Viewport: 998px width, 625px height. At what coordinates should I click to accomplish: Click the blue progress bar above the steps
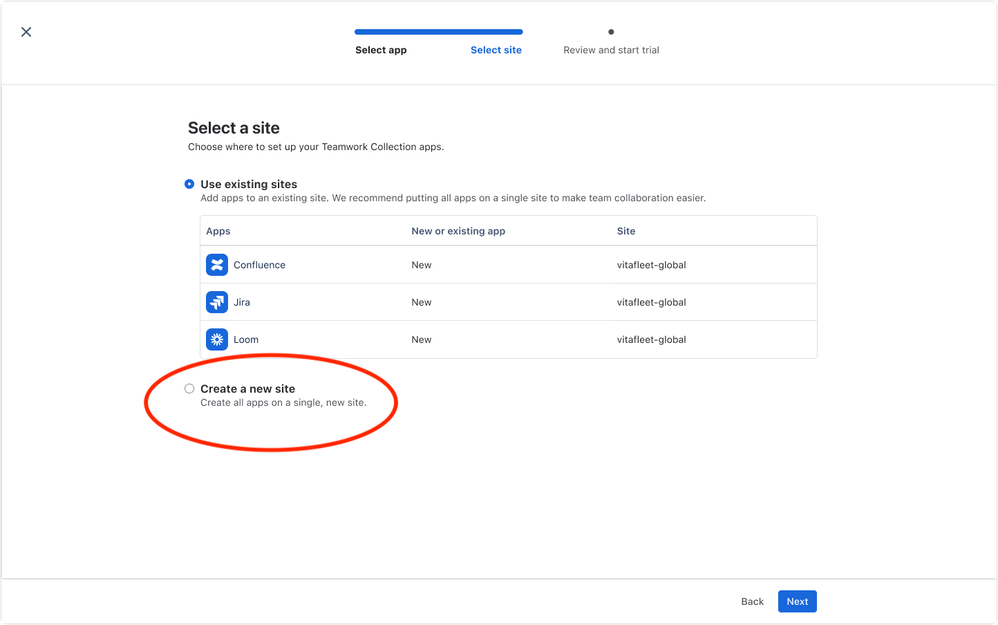point(439,32)
